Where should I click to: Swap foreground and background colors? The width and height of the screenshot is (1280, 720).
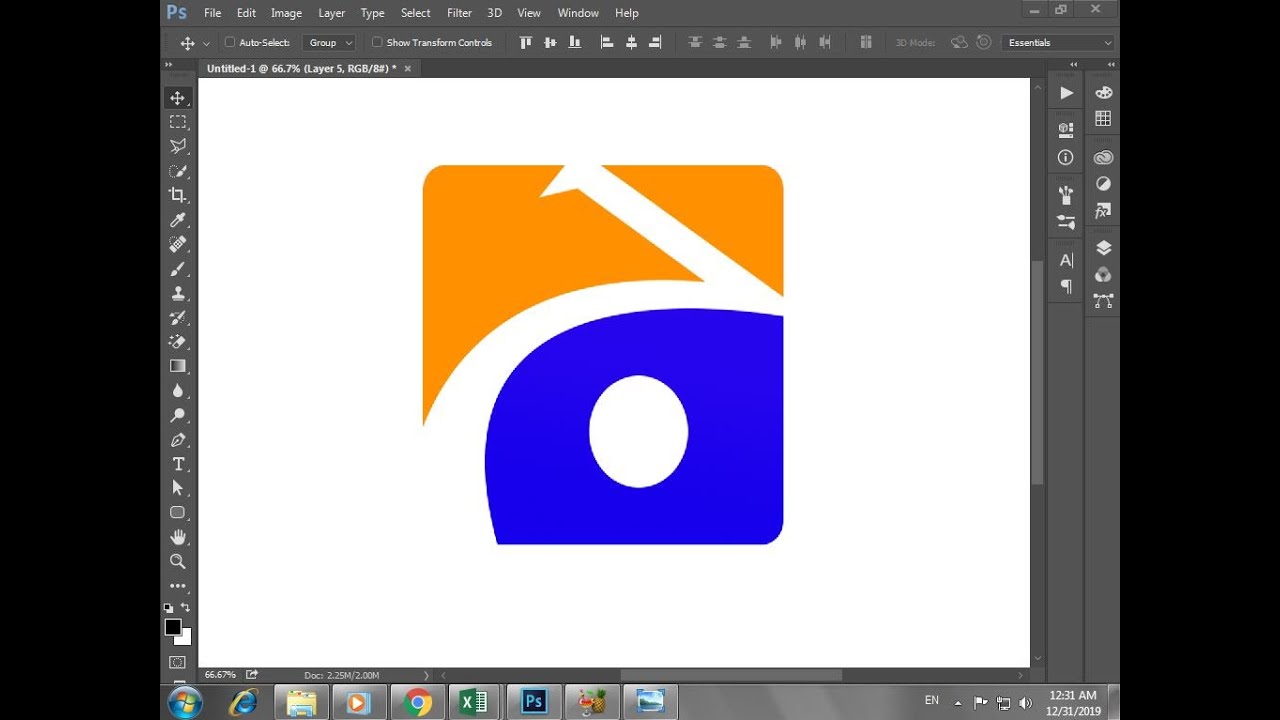(186, 608)
